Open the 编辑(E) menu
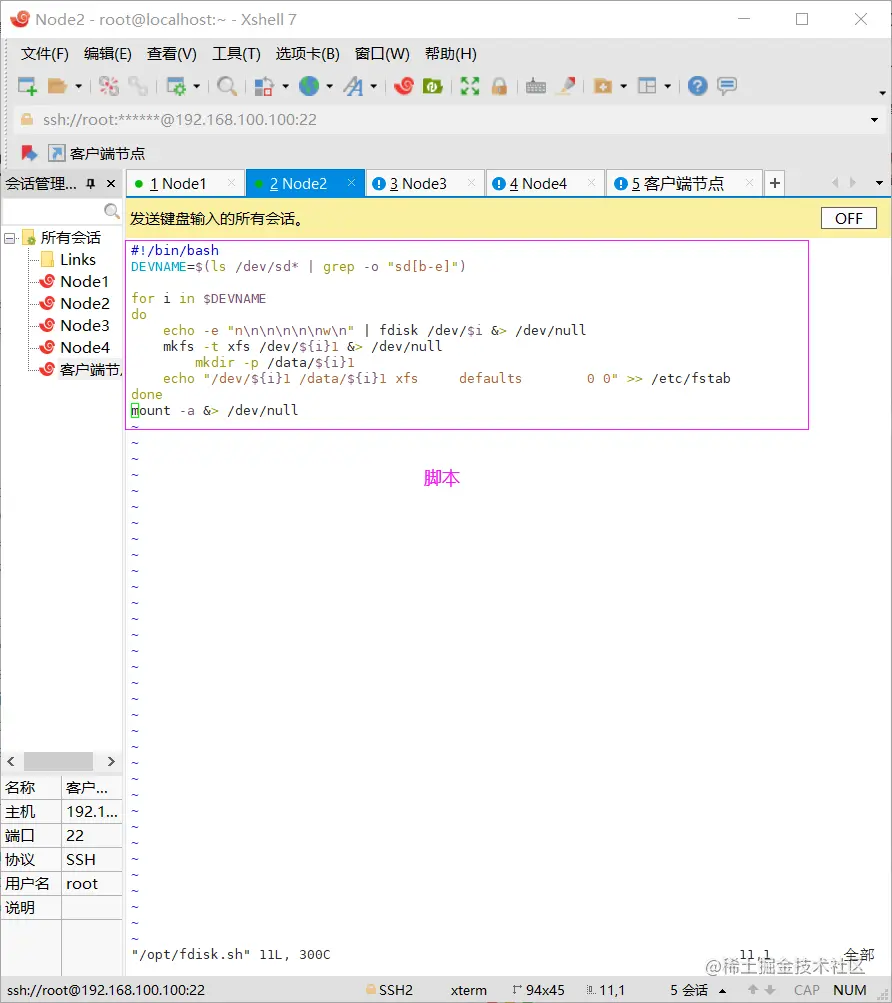892x1003 pixels. [x=108, y=54]
